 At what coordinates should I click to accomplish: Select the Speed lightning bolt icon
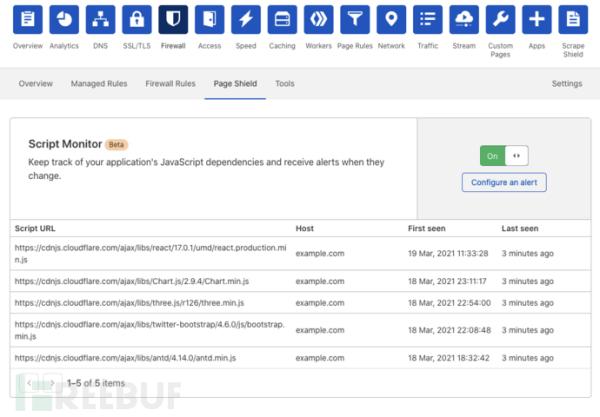pos(246,19)
